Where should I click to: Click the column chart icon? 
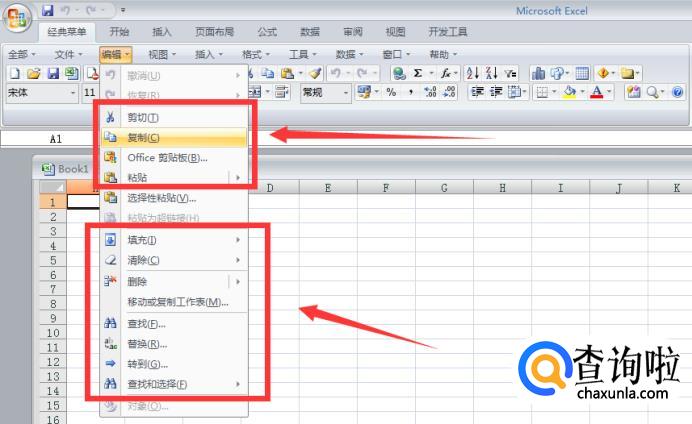[538, 73]
